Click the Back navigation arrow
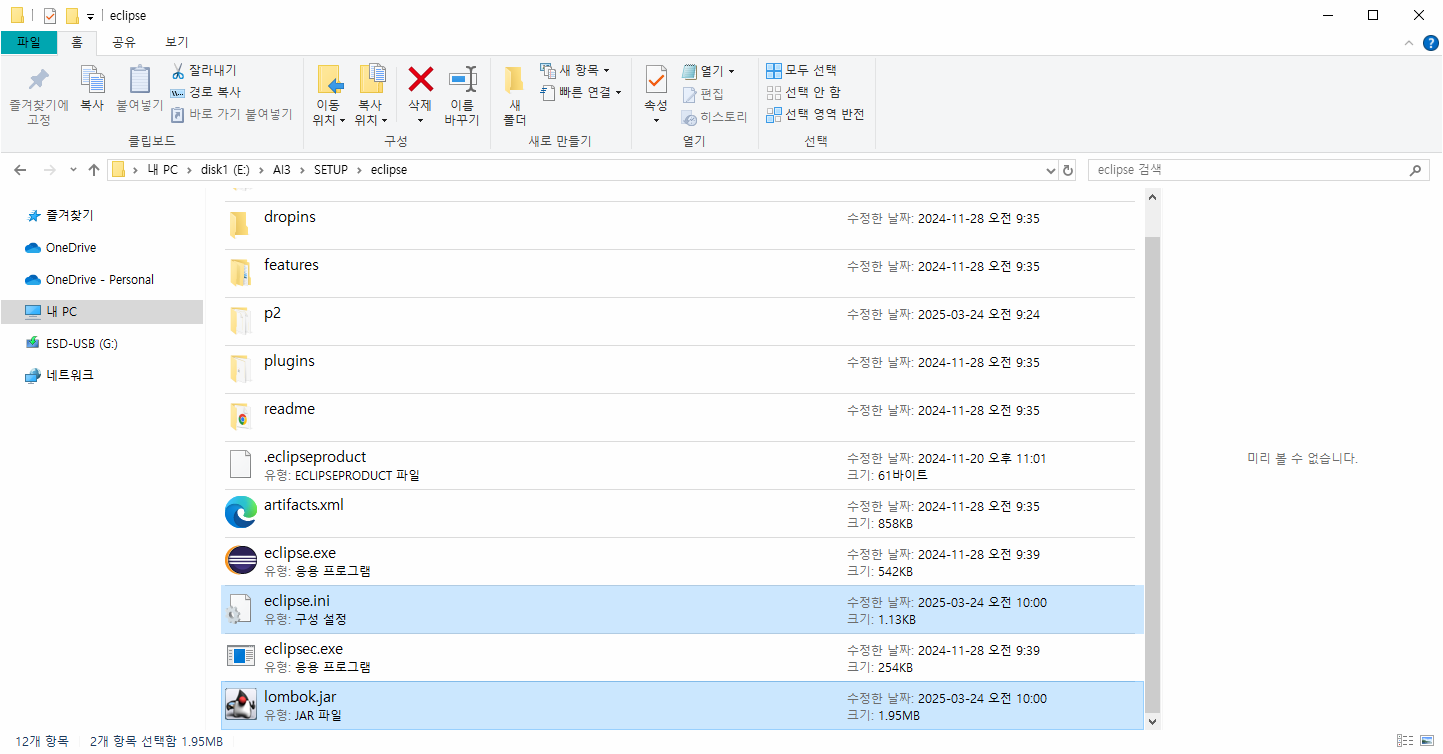Viewport: 1443px width, 754px height. [20, 170]
